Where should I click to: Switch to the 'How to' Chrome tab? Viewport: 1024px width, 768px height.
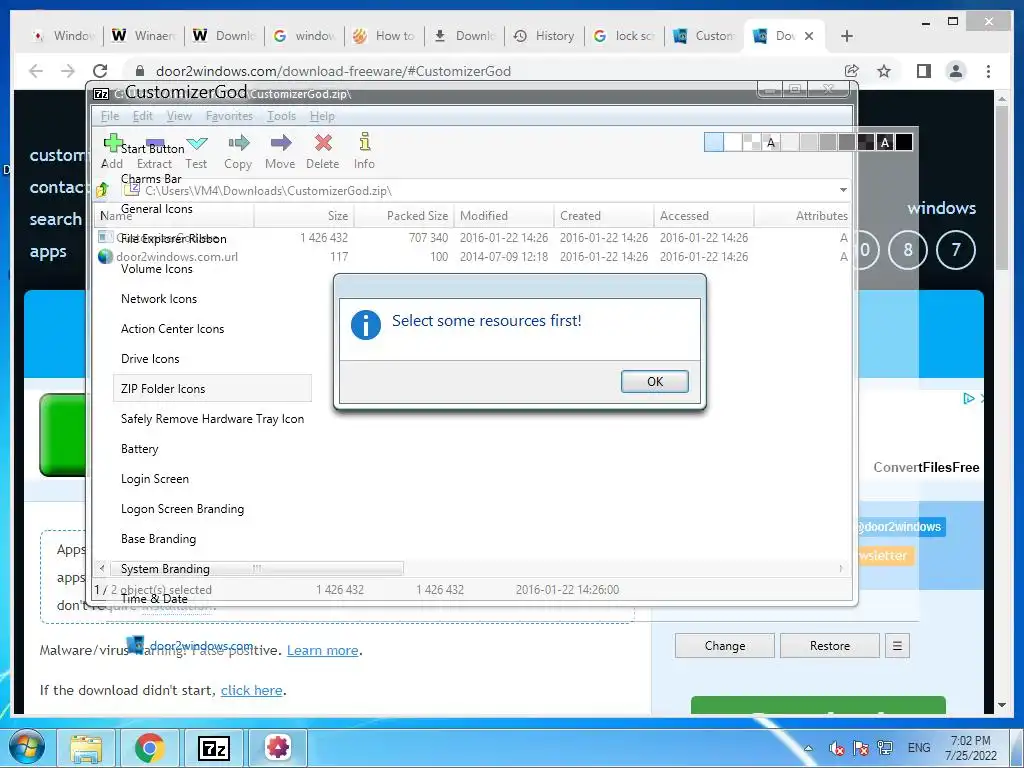385,36
